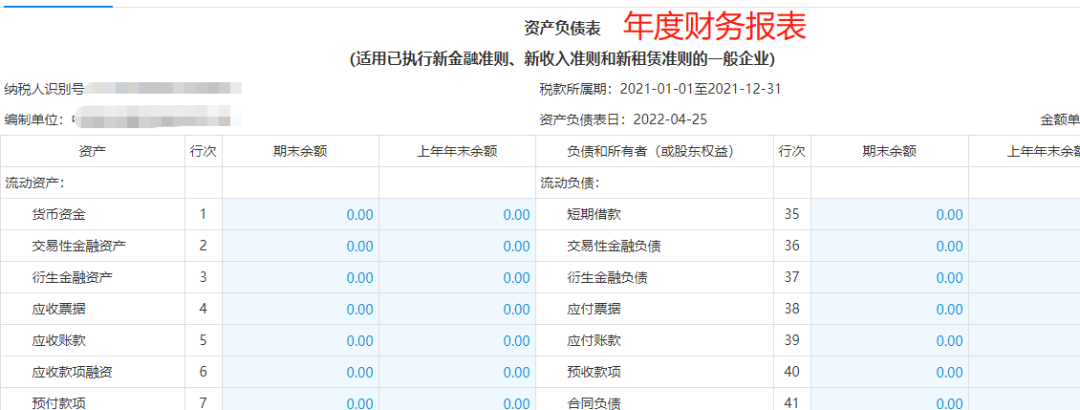Click the 纳税人识别号 label
Screen dimensions: 1080x410
(44, 89)
